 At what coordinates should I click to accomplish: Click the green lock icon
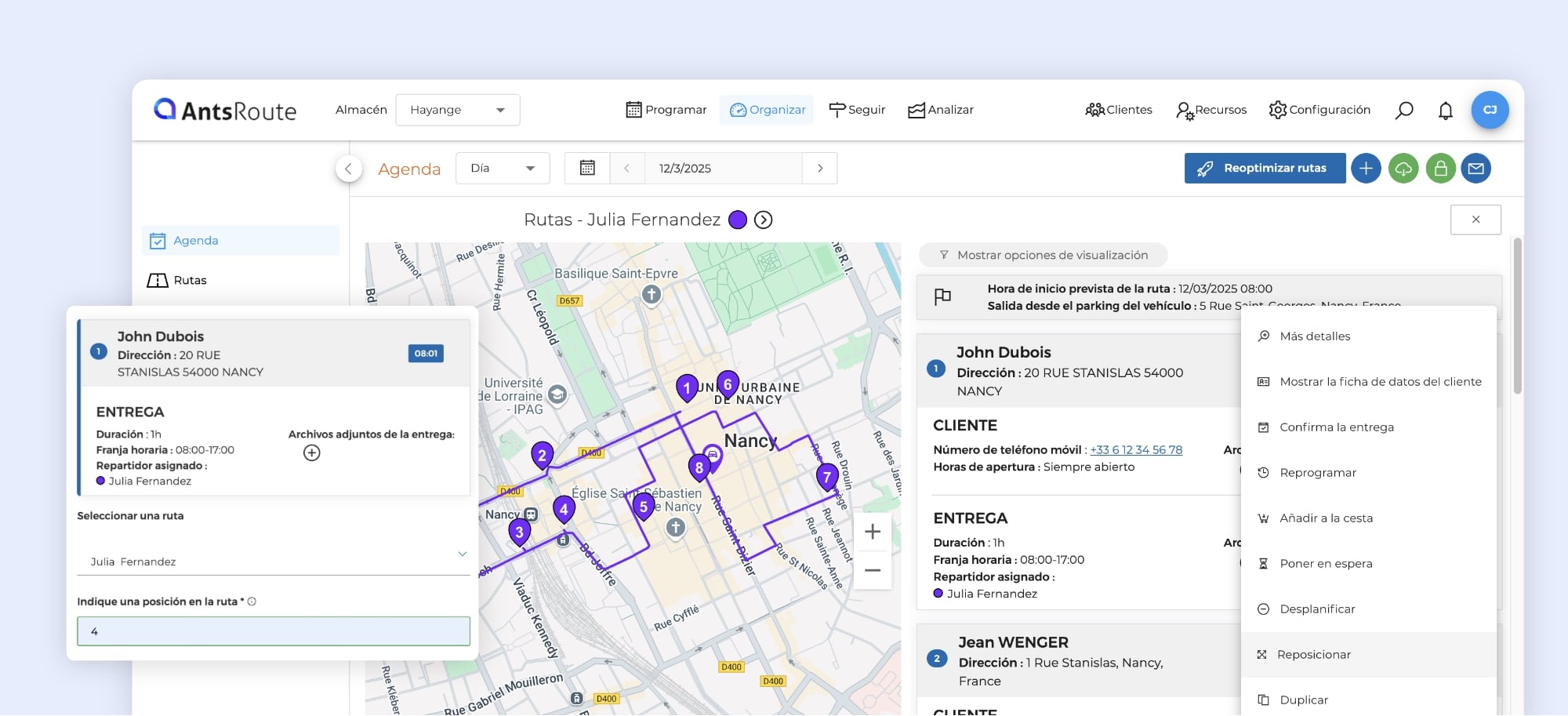pos(1440,169)
